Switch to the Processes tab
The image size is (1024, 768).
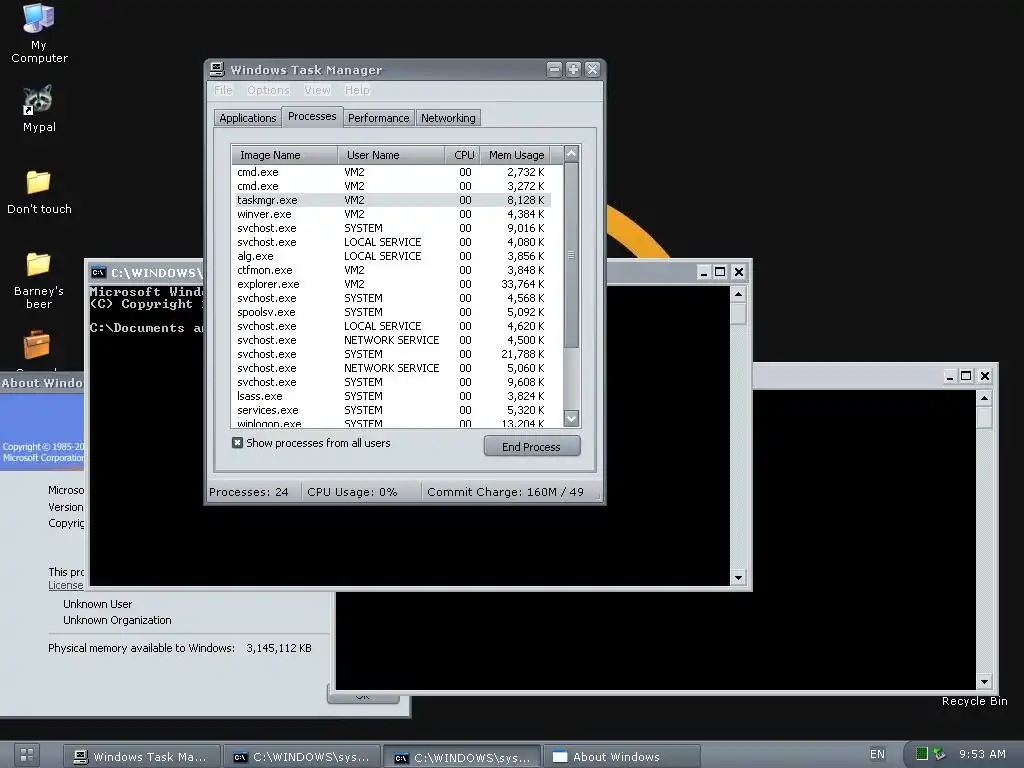tap(312, 116)
